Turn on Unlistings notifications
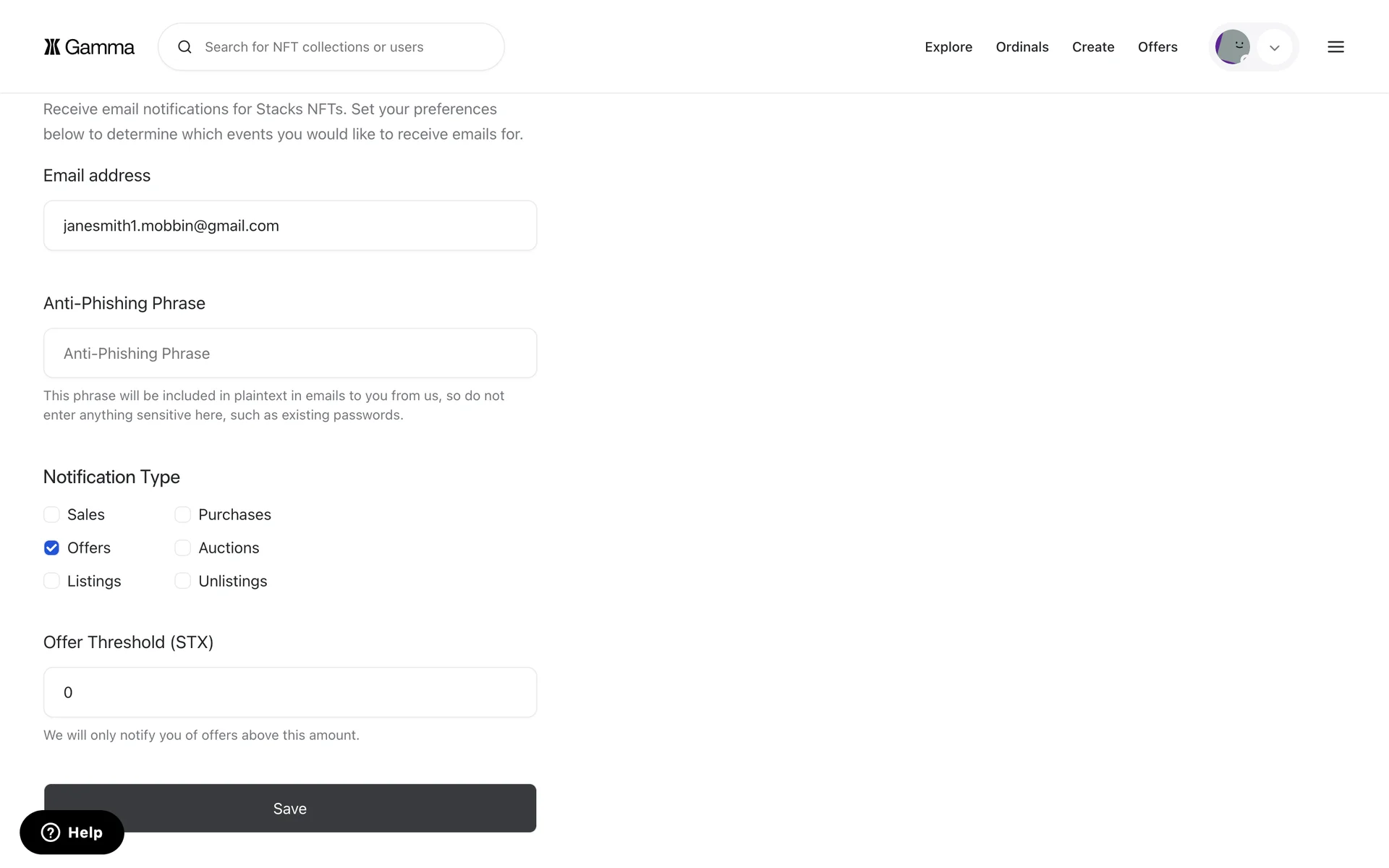1389x868 pixels. 183,581
